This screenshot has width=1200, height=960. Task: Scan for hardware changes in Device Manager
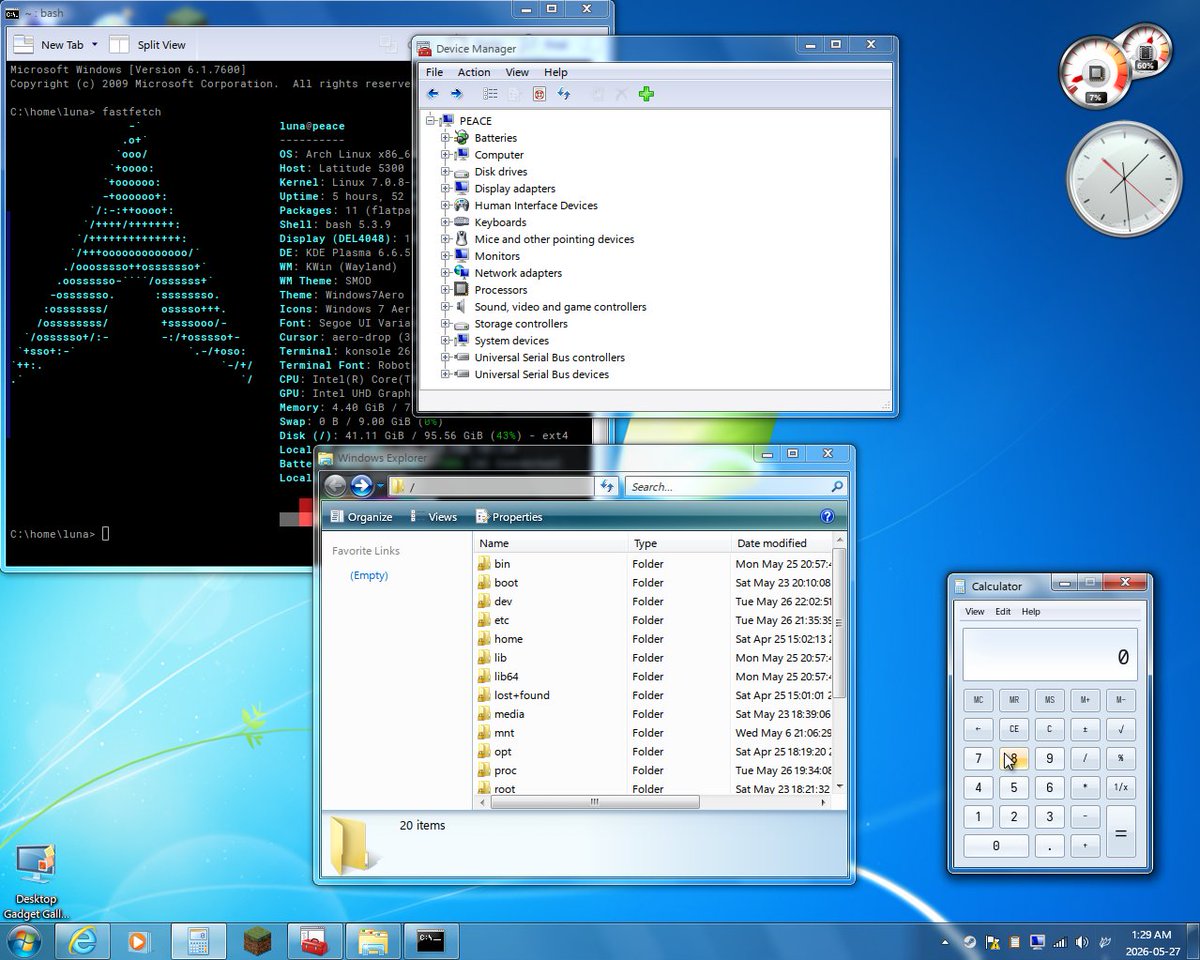pyautogui.click(x=564, y=94)
